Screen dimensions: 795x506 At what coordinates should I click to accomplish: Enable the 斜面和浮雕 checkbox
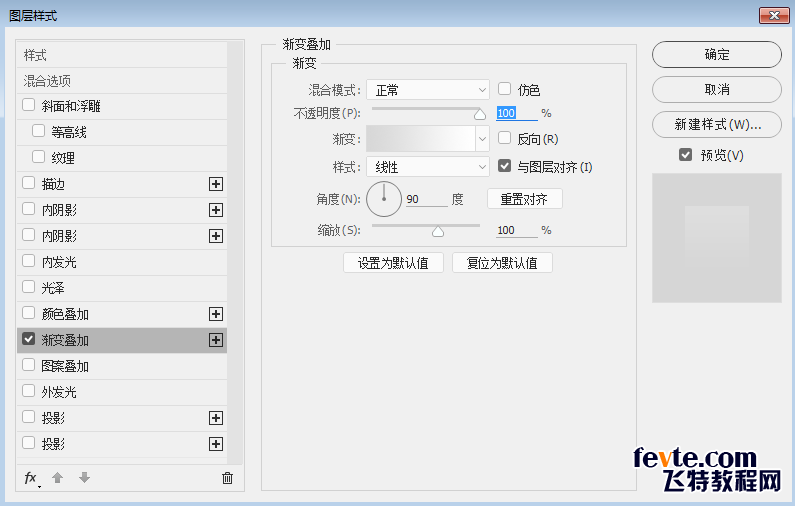[28, 105]
